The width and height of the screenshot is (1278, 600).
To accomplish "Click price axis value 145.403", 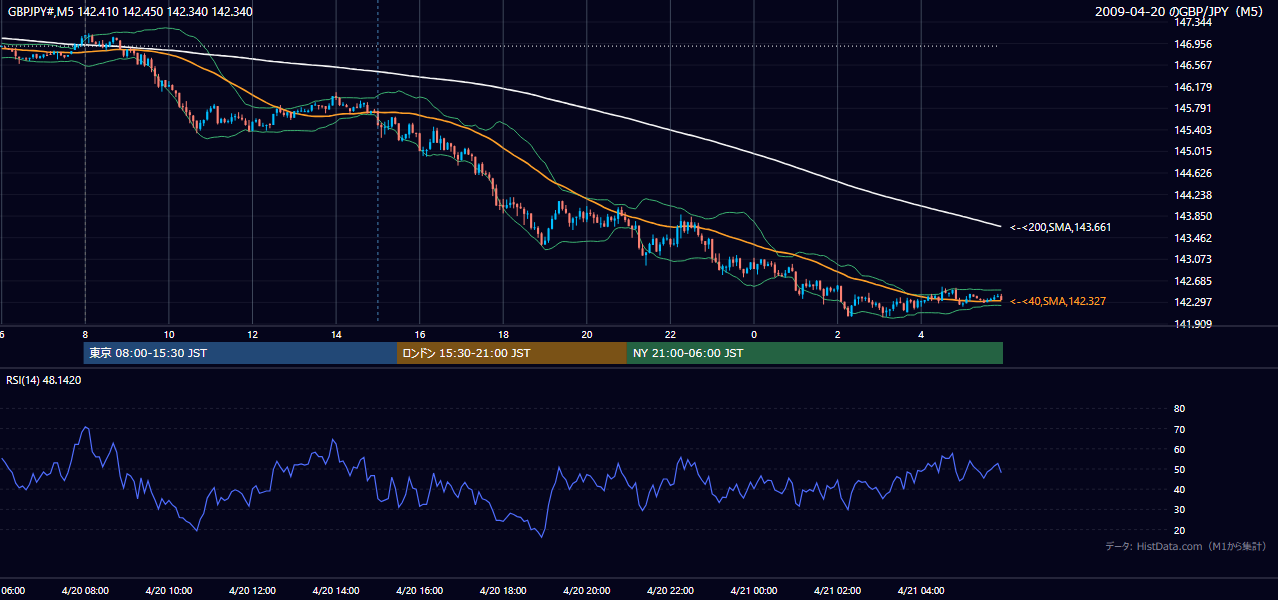I will point(1194,130).
